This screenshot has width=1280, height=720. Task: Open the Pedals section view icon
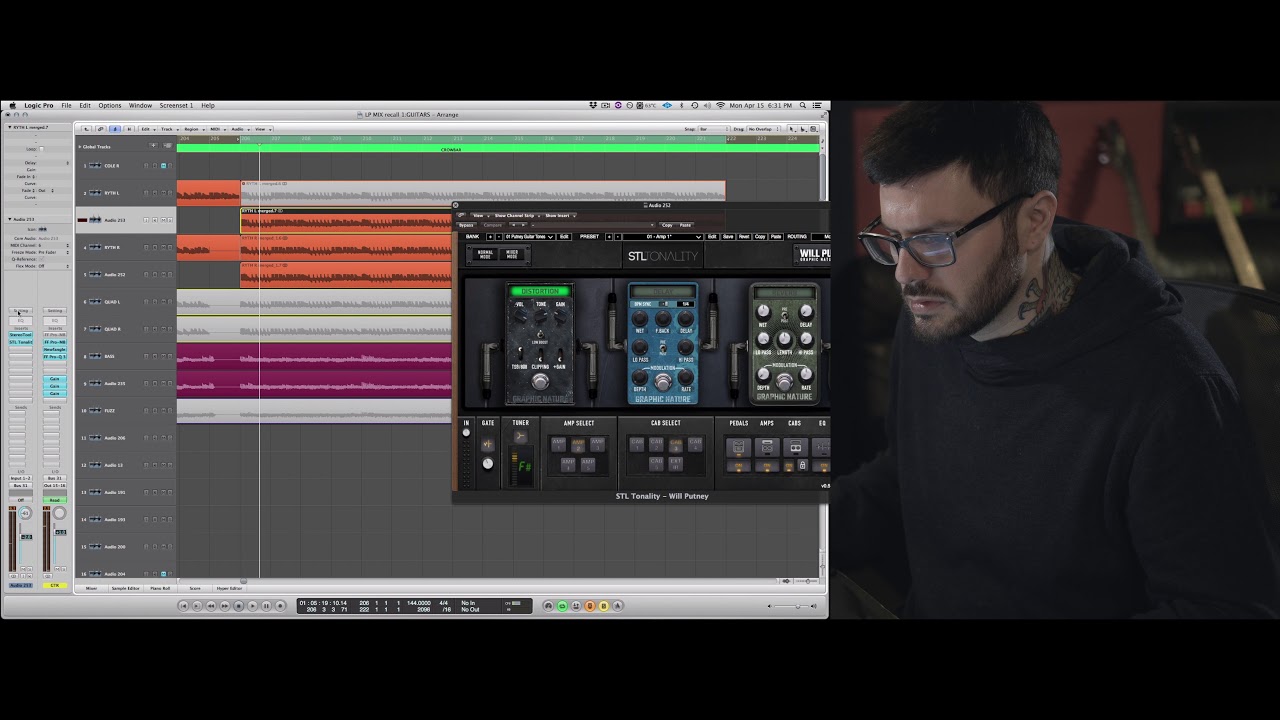pos(738,447)
